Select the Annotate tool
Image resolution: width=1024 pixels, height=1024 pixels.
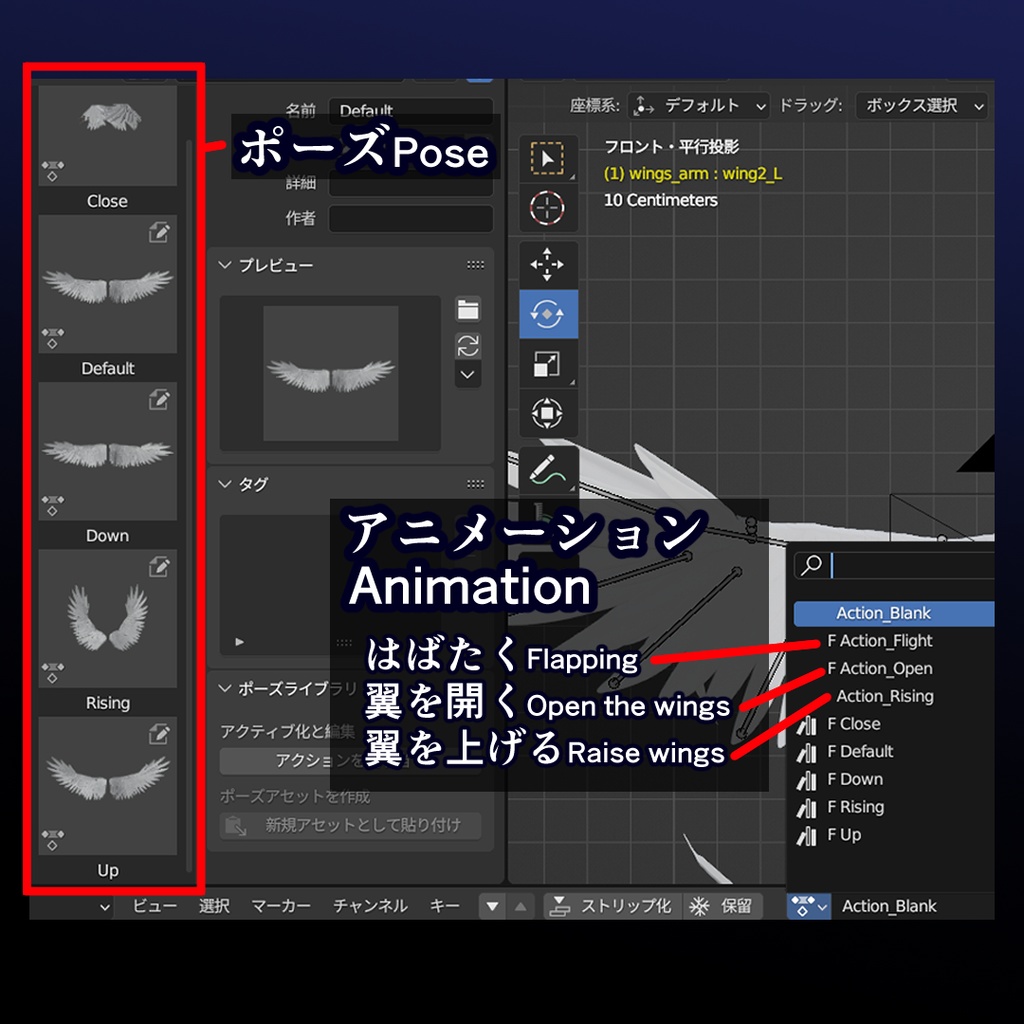(547, 470)
